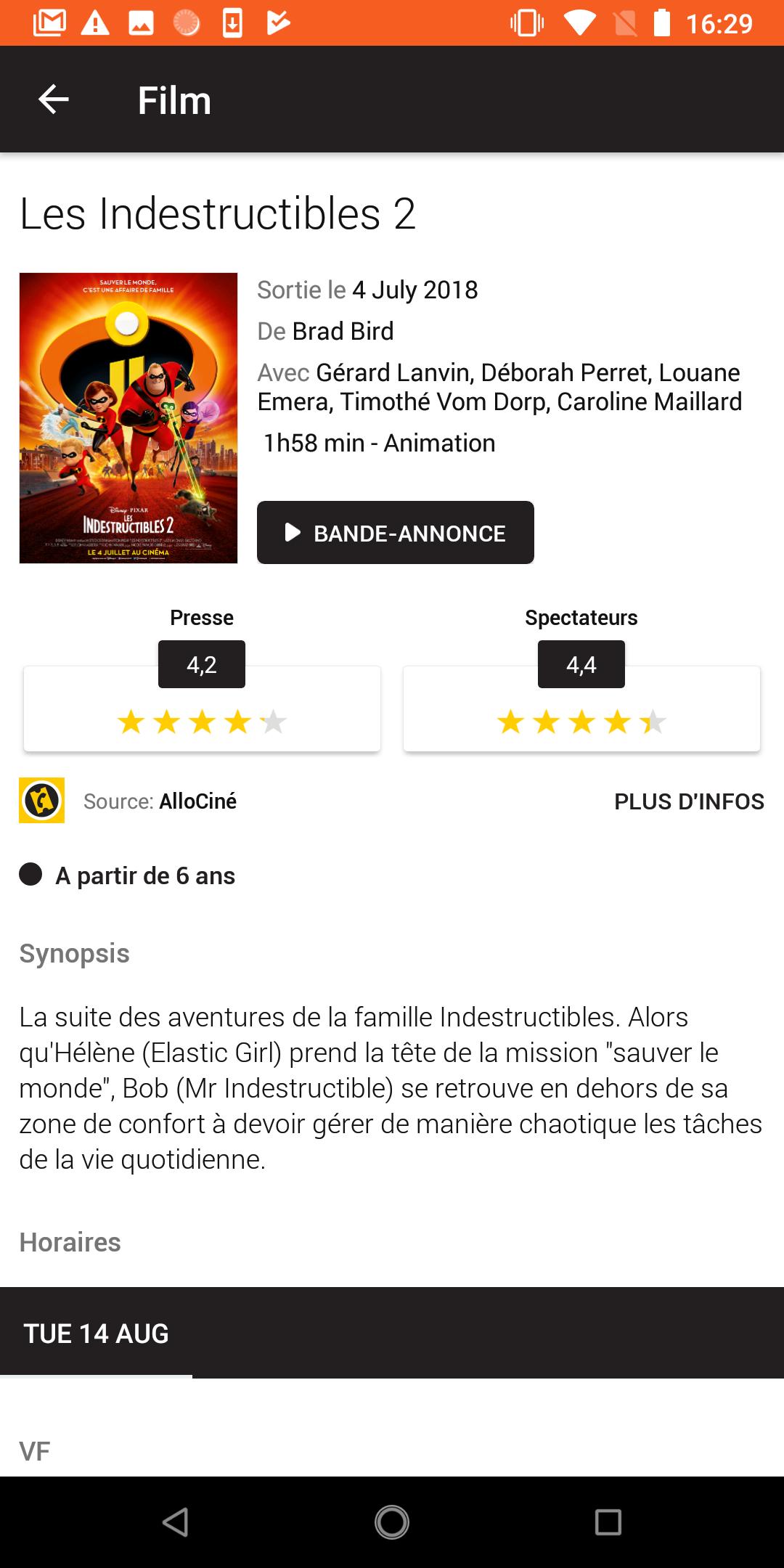
Task: Tap Android back navigation button
Action: point(176,1522)
